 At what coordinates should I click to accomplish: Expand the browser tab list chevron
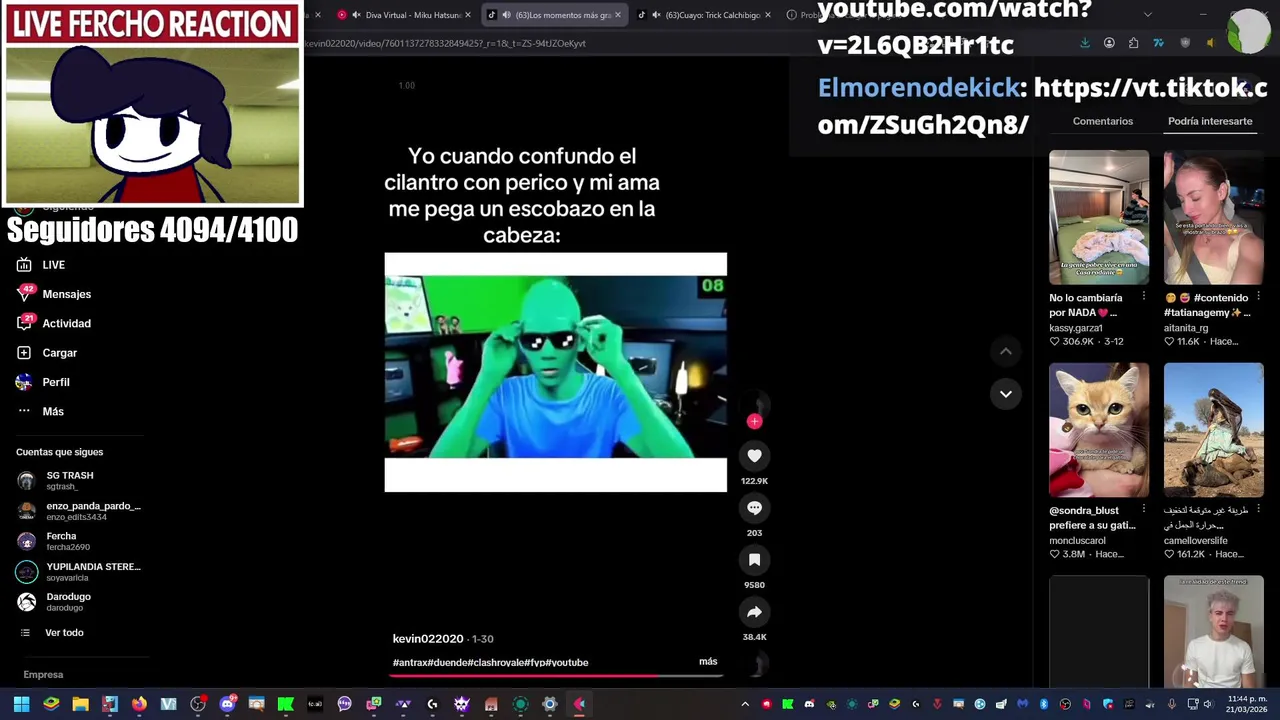(x=1147, y=15)
